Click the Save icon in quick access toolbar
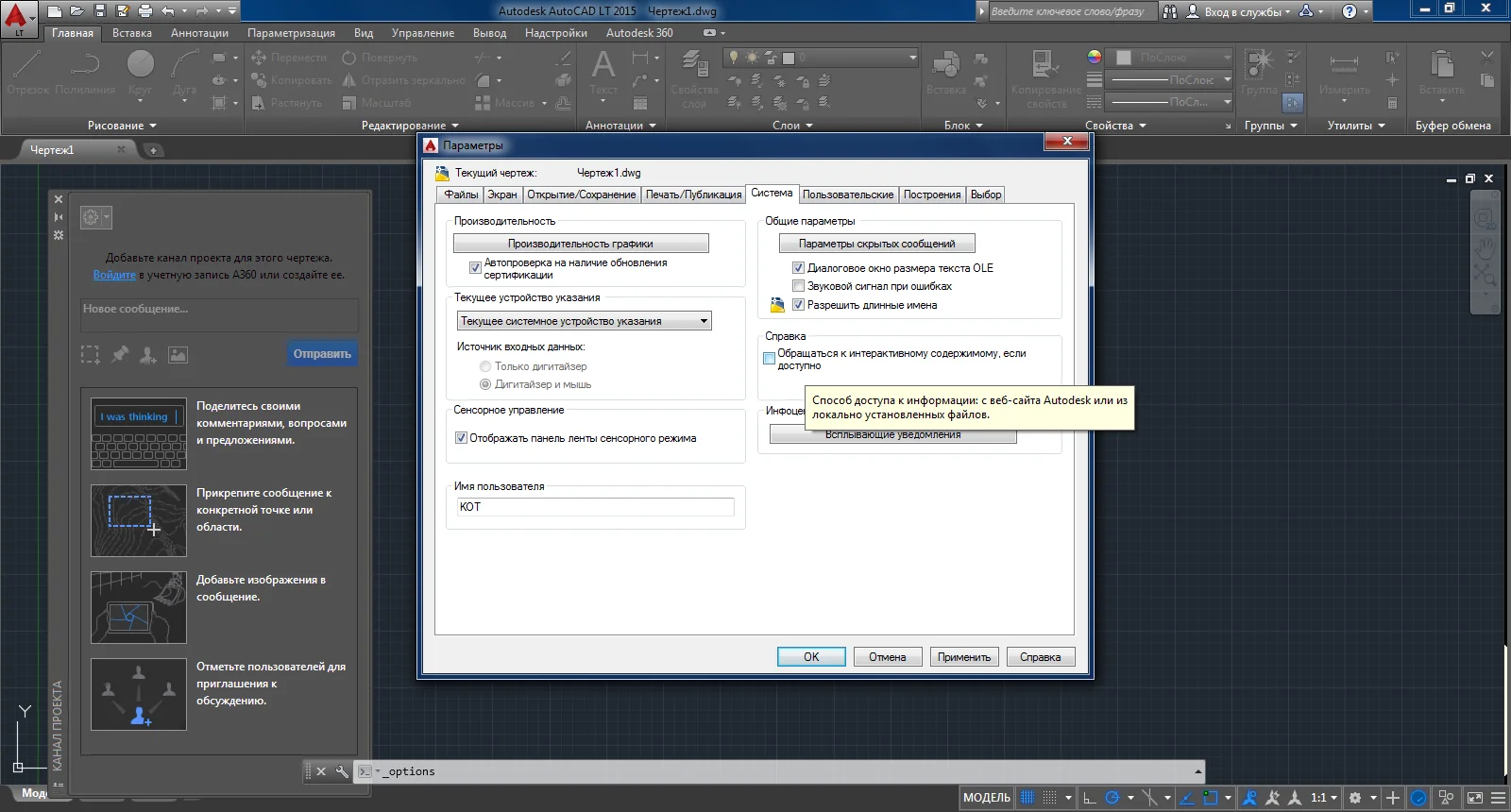Screen dimensions: 1511x812 [x=99, y=11]
